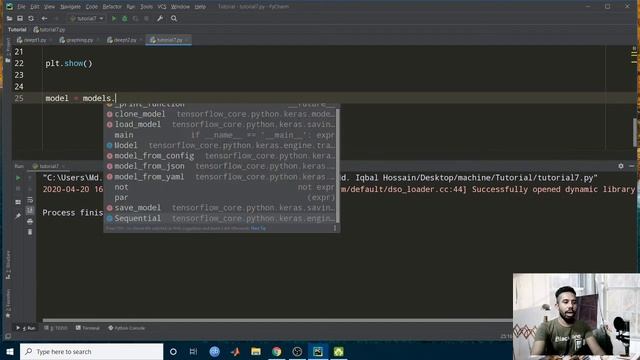Open the Navigate menu
Image resolution: width=640 pixels, height=360 pixels.
click(x=70, y=7)
